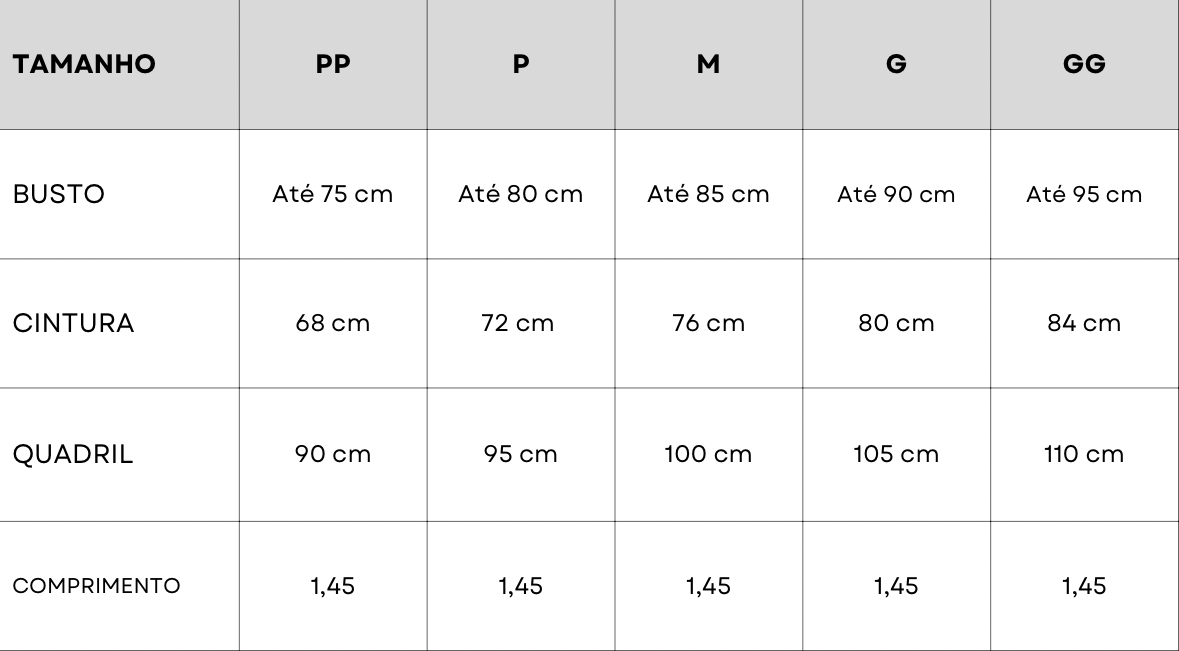The height and width of the screenshot is (651, 1179).
Task: Click the M size column header
Action: 708,65
